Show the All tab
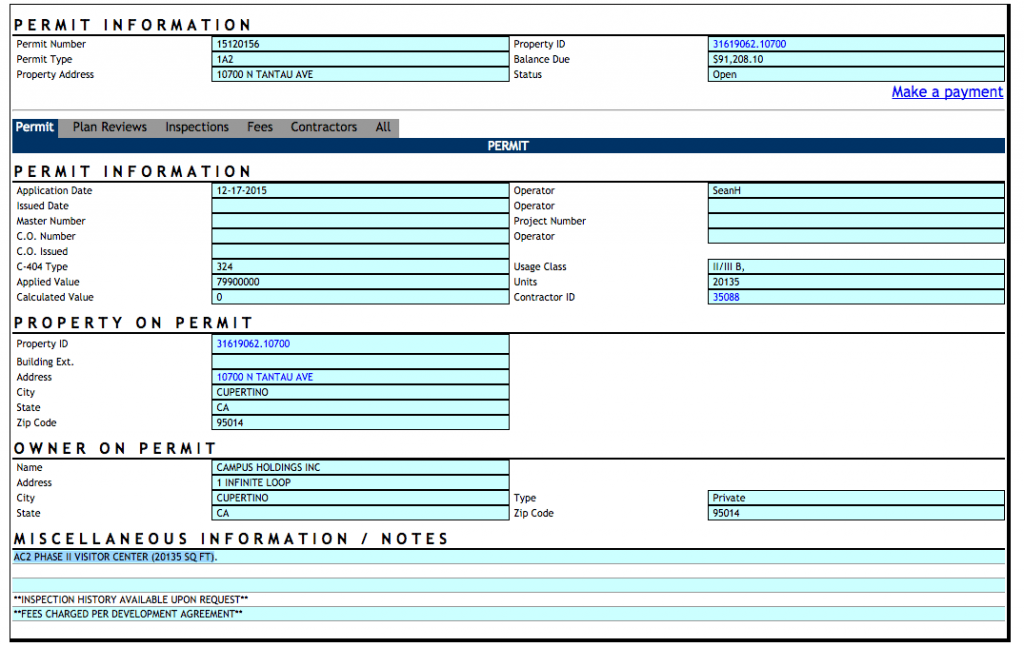Viewport: 1024px width, 647px height. tap(383, 127)
